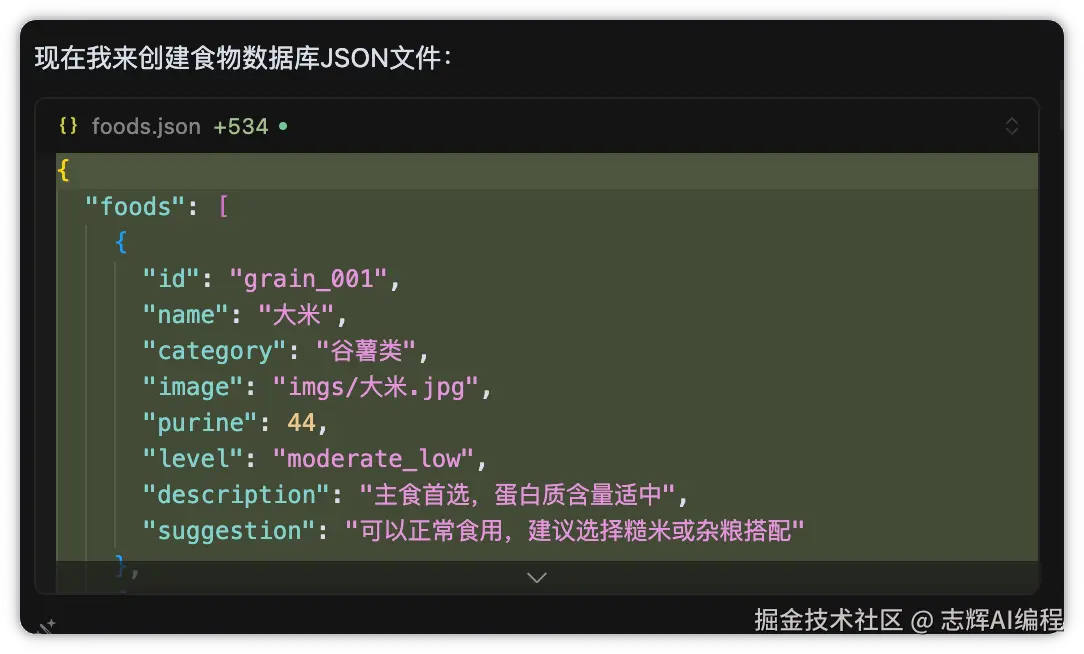This screenshot has height=654, width=1084.
Task: Click the suggestion text about 糙米或杂粮搭配
Action: pos(575,531)
